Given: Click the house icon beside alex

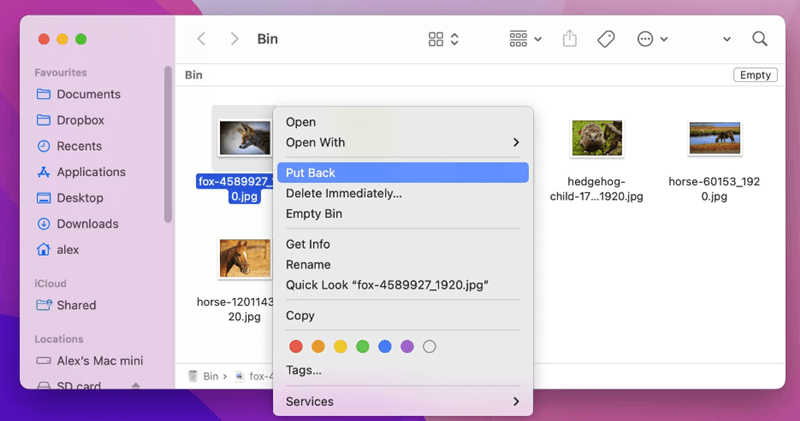Looking at the screenshot, I should tap(44, 250).
